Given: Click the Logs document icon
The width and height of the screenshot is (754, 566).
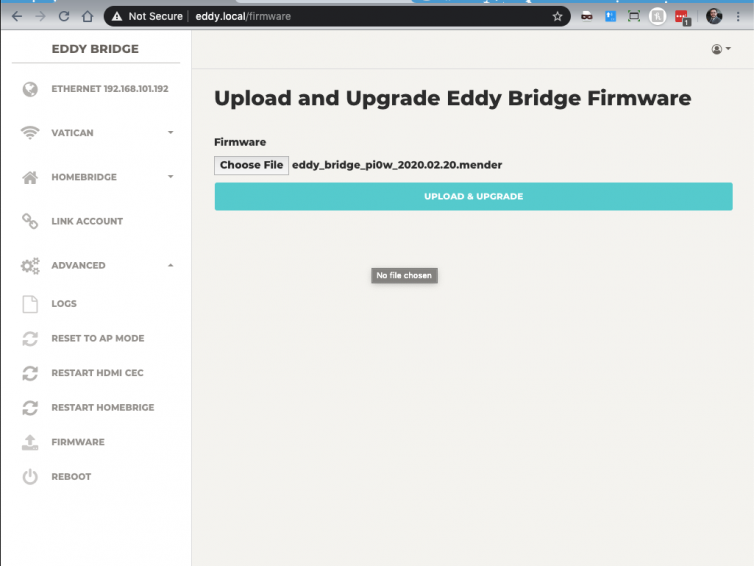Looking at the screenshot, I should (30, 304).
